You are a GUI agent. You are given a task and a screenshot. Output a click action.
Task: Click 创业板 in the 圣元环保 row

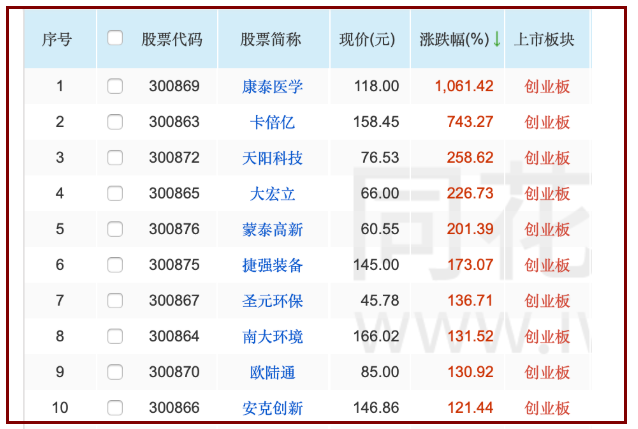[x=547, y=301]
